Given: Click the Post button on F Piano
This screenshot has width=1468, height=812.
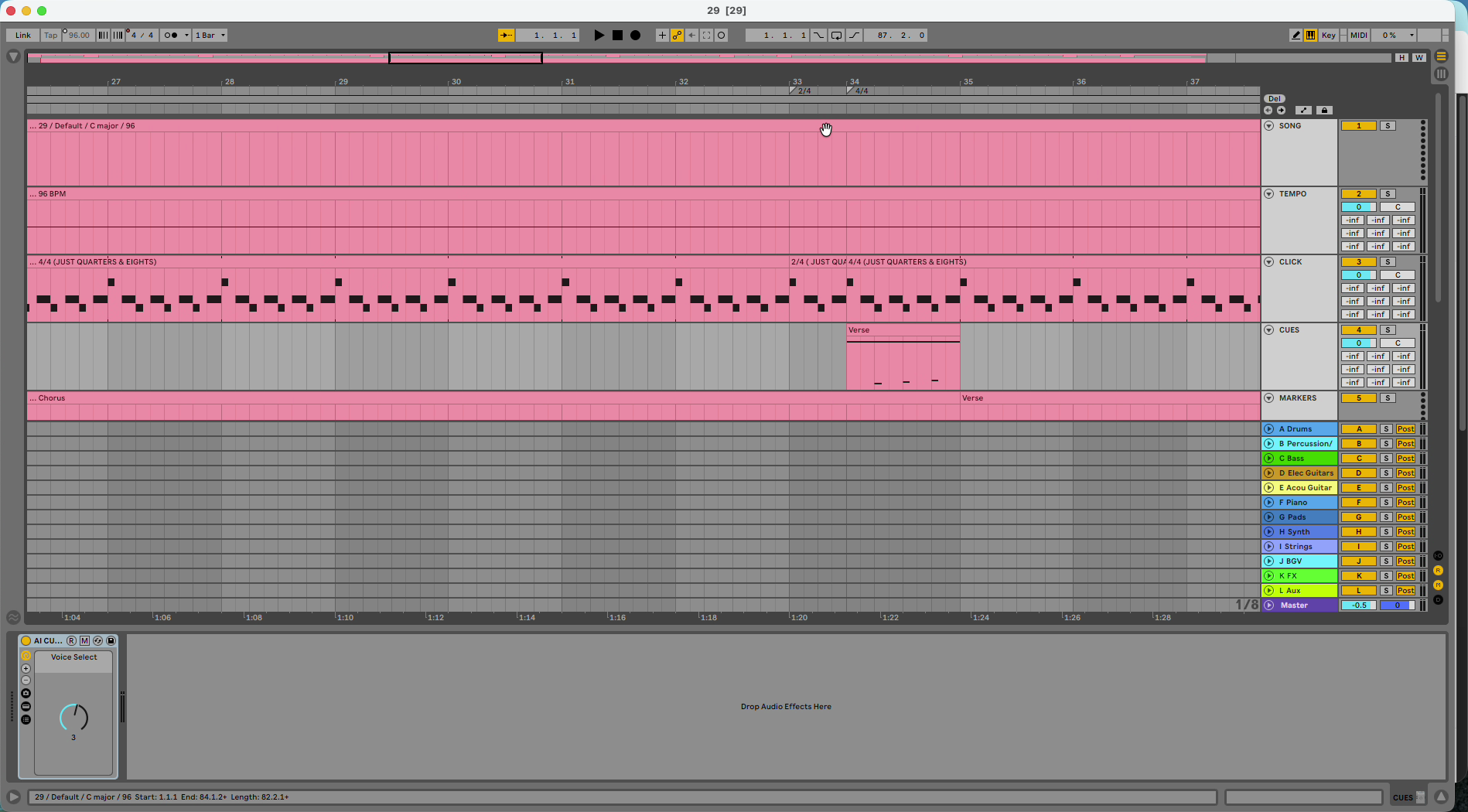Looking at the screenshot, I should point(1405,503).
